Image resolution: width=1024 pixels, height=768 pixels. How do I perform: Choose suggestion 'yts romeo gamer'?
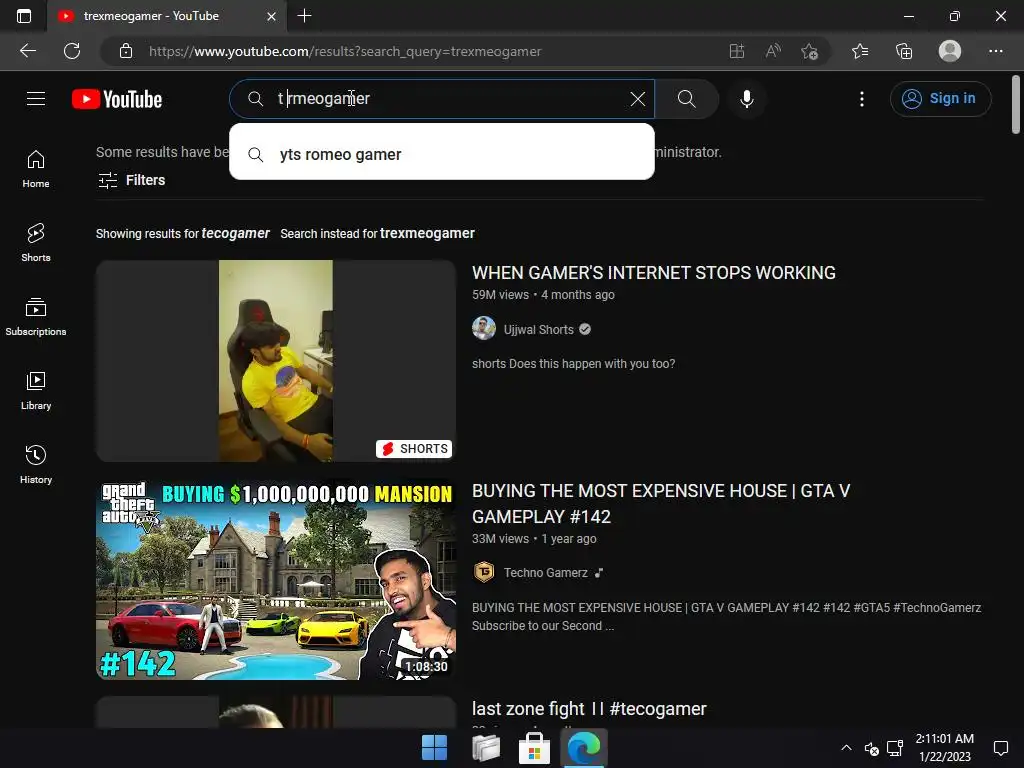[441, 155]
